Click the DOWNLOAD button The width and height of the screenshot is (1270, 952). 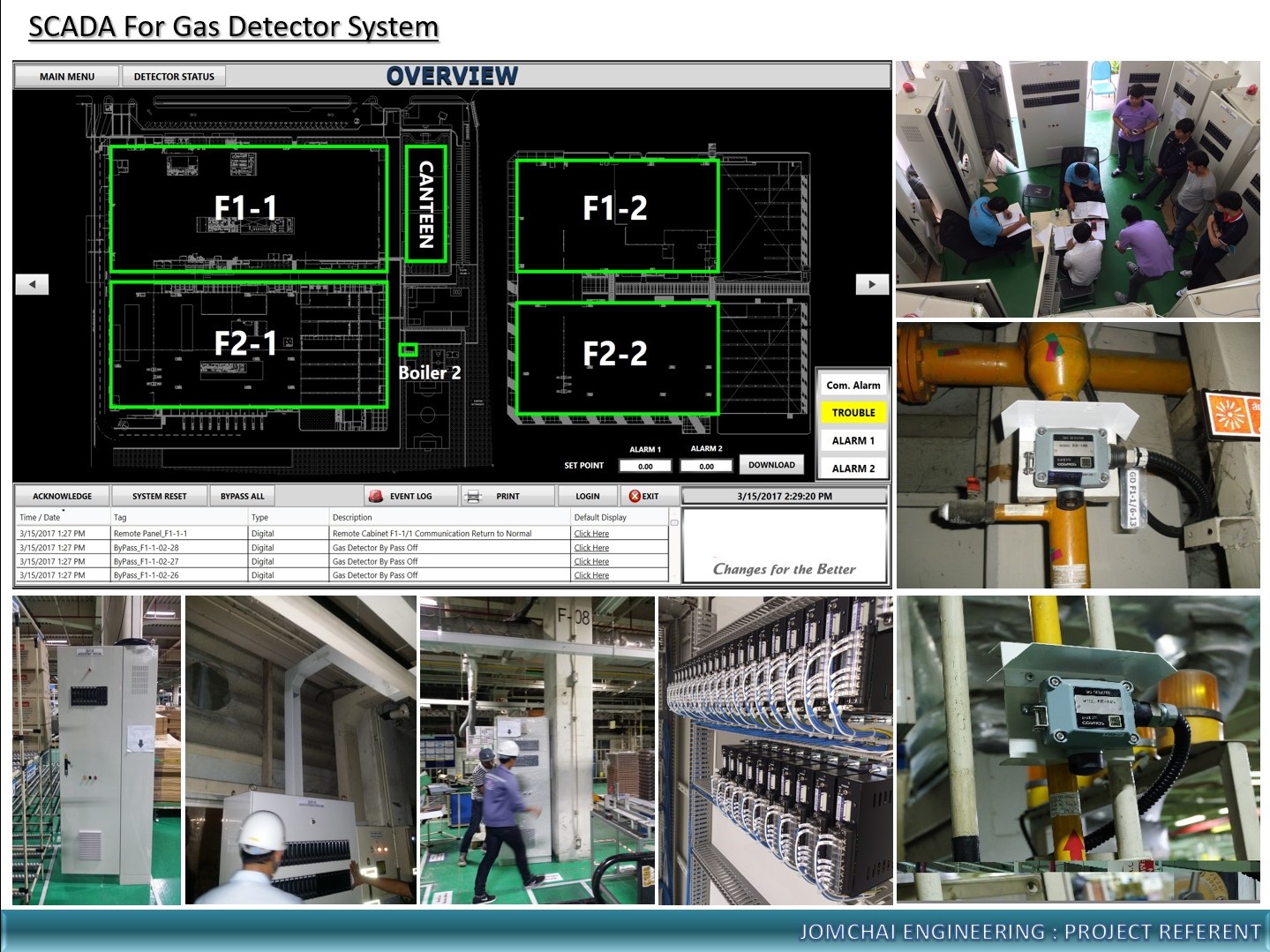tap(771, 465)
